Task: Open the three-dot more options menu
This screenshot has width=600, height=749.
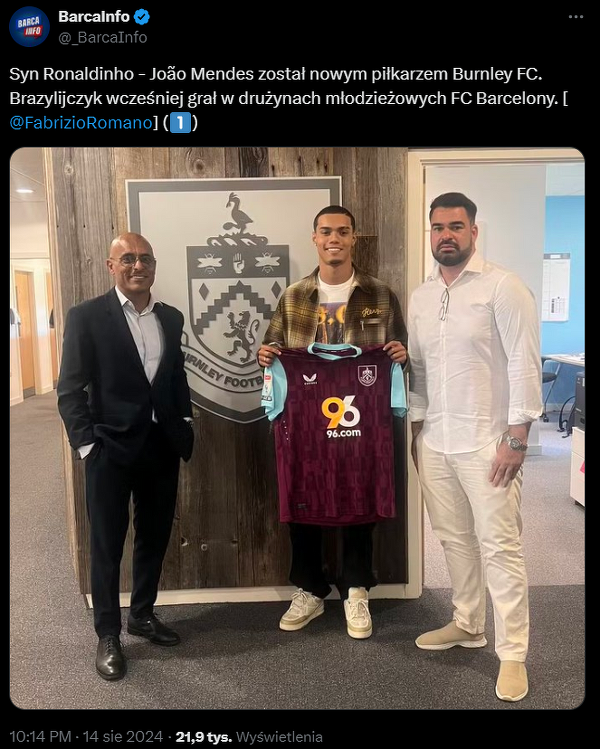Action: 576,17
